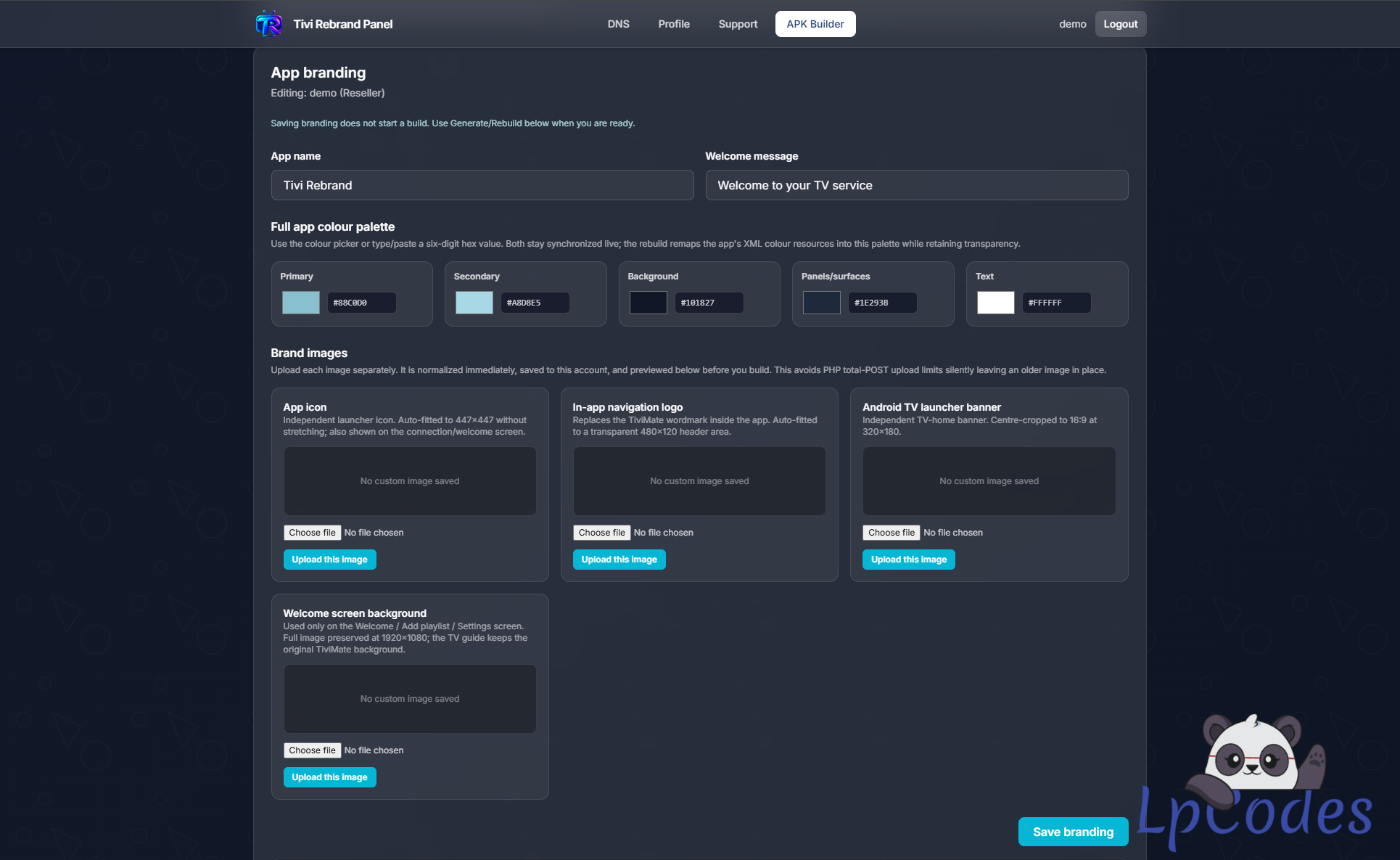Click the App branding heading
This screenshot has height=860, width=1400.
pos(318,73)
